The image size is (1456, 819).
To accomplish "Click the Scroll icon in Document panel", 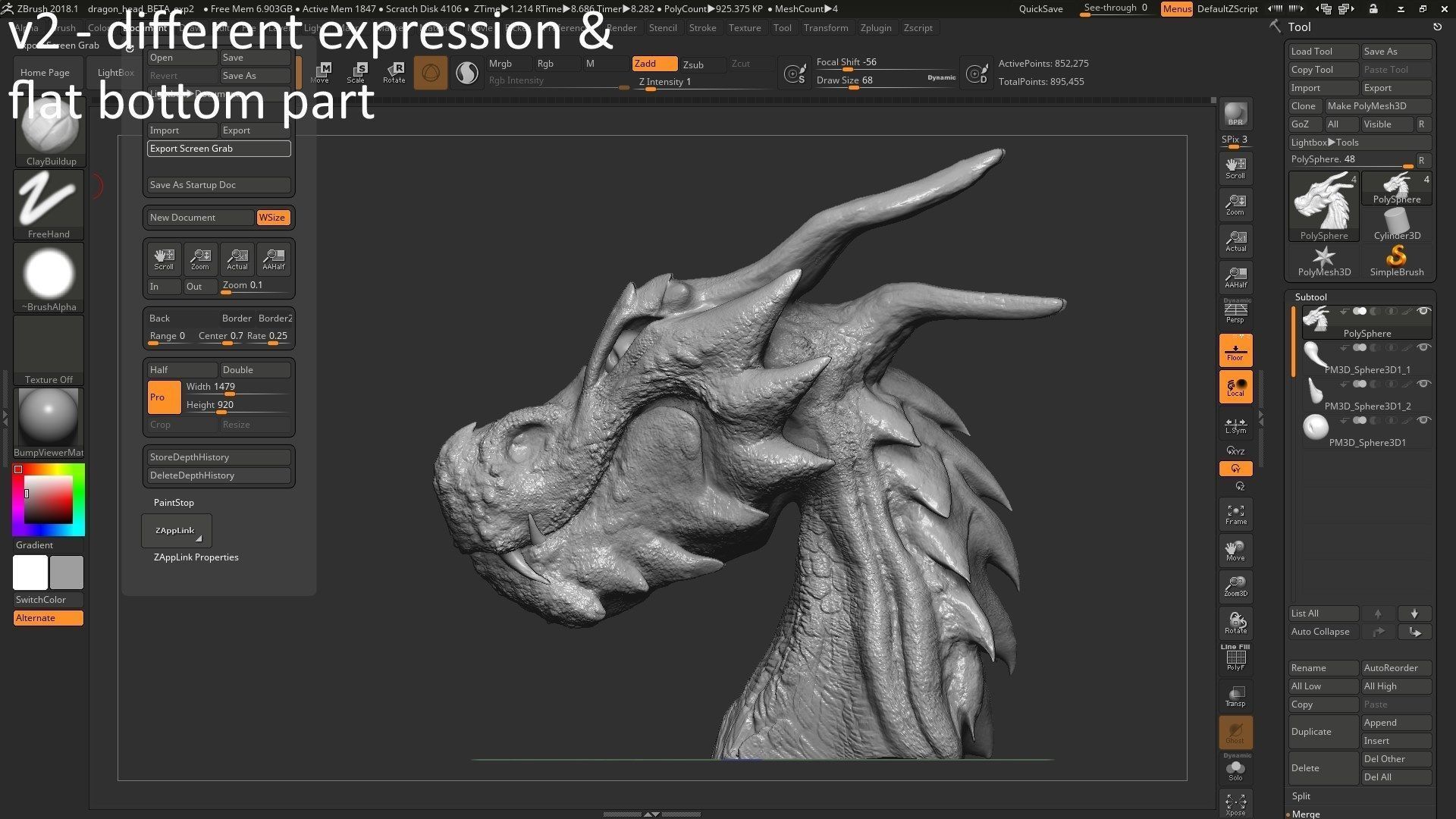I will pyautogui.click(x=164, y=259).
